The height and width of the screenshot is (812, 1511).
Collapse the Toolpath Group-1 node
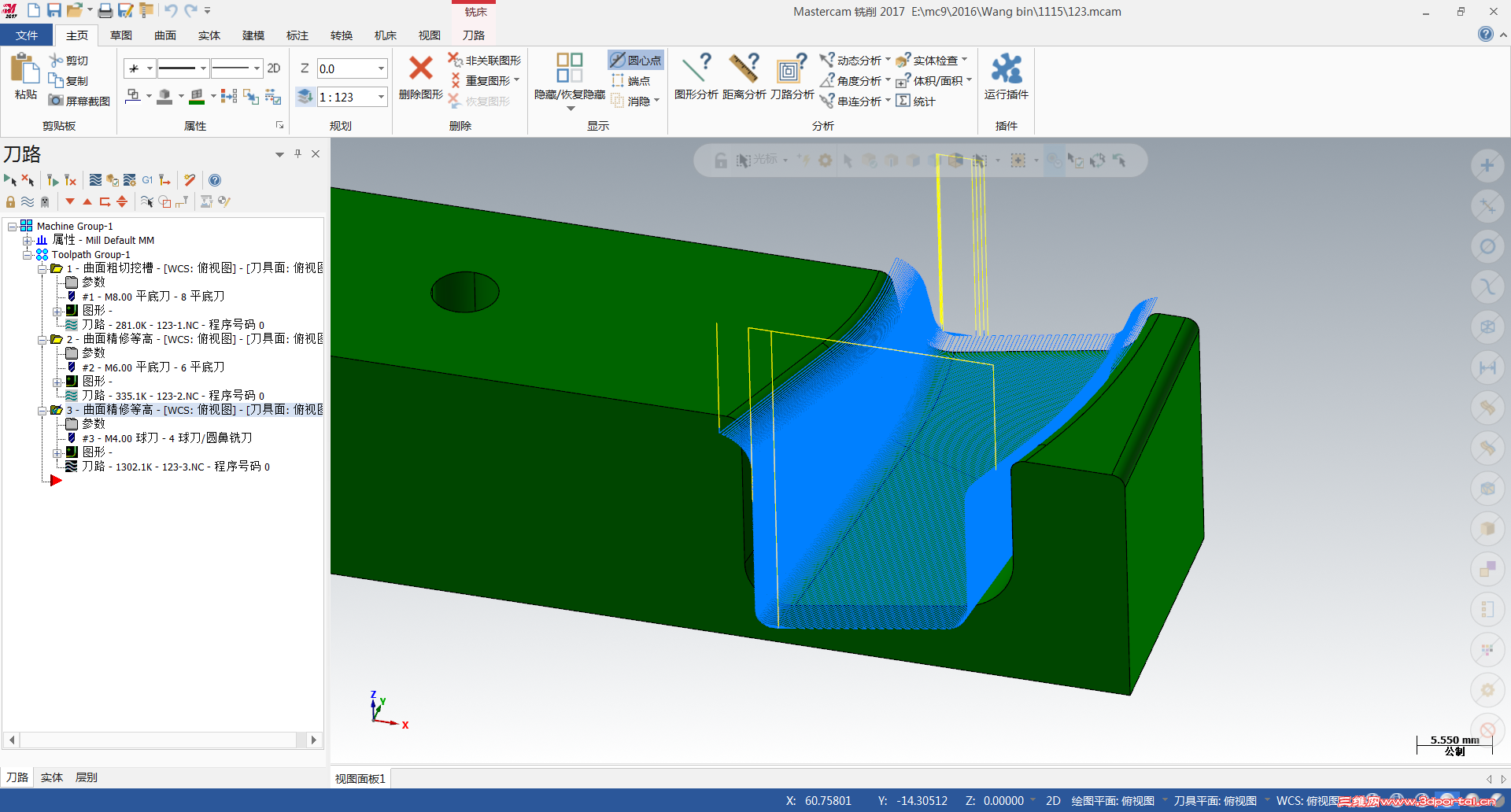pos(27,255)
